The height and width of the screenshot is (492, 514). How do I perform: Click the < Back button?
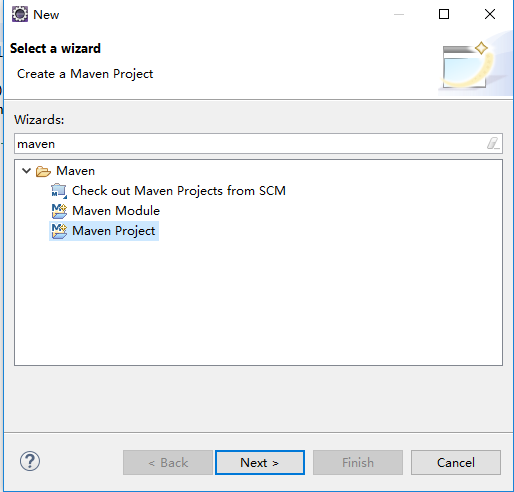168,463
